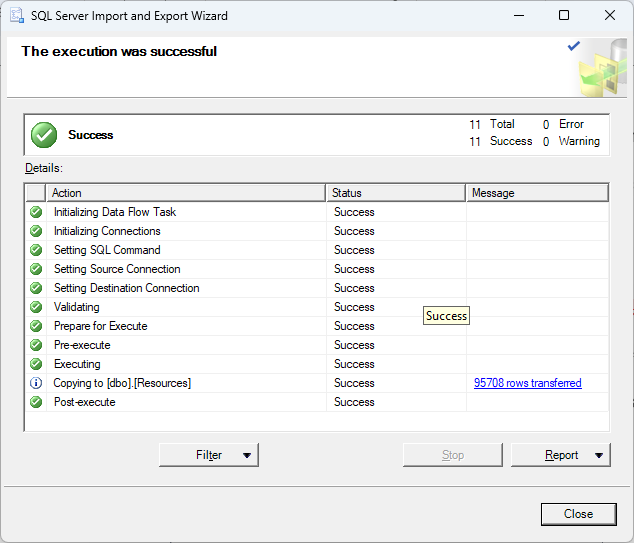Click the green check beside Initializing Data Flow Task

click(x=36, y=212)
